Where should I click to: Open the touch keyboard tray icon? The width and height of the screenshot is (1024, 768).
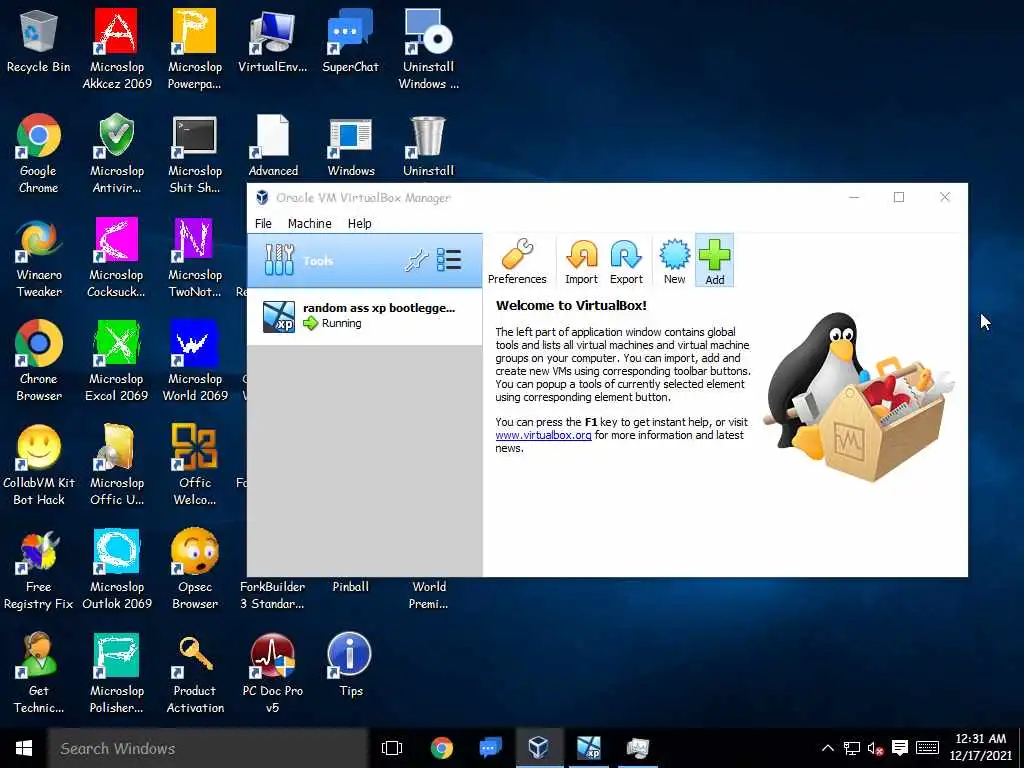click(x=927, y=748)
